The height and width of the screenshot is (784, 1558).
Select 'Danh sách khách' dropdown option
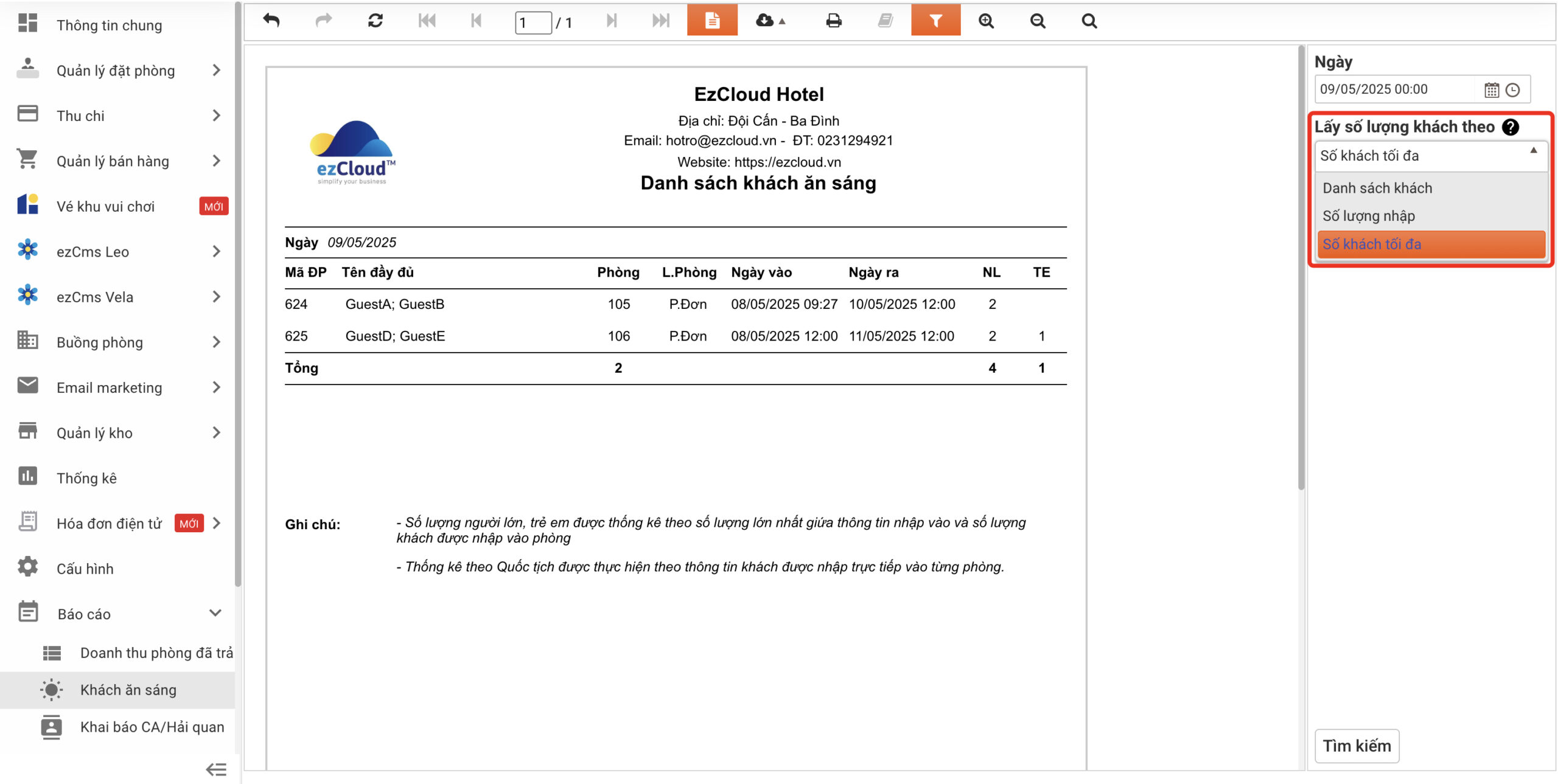click(1377, 188)
